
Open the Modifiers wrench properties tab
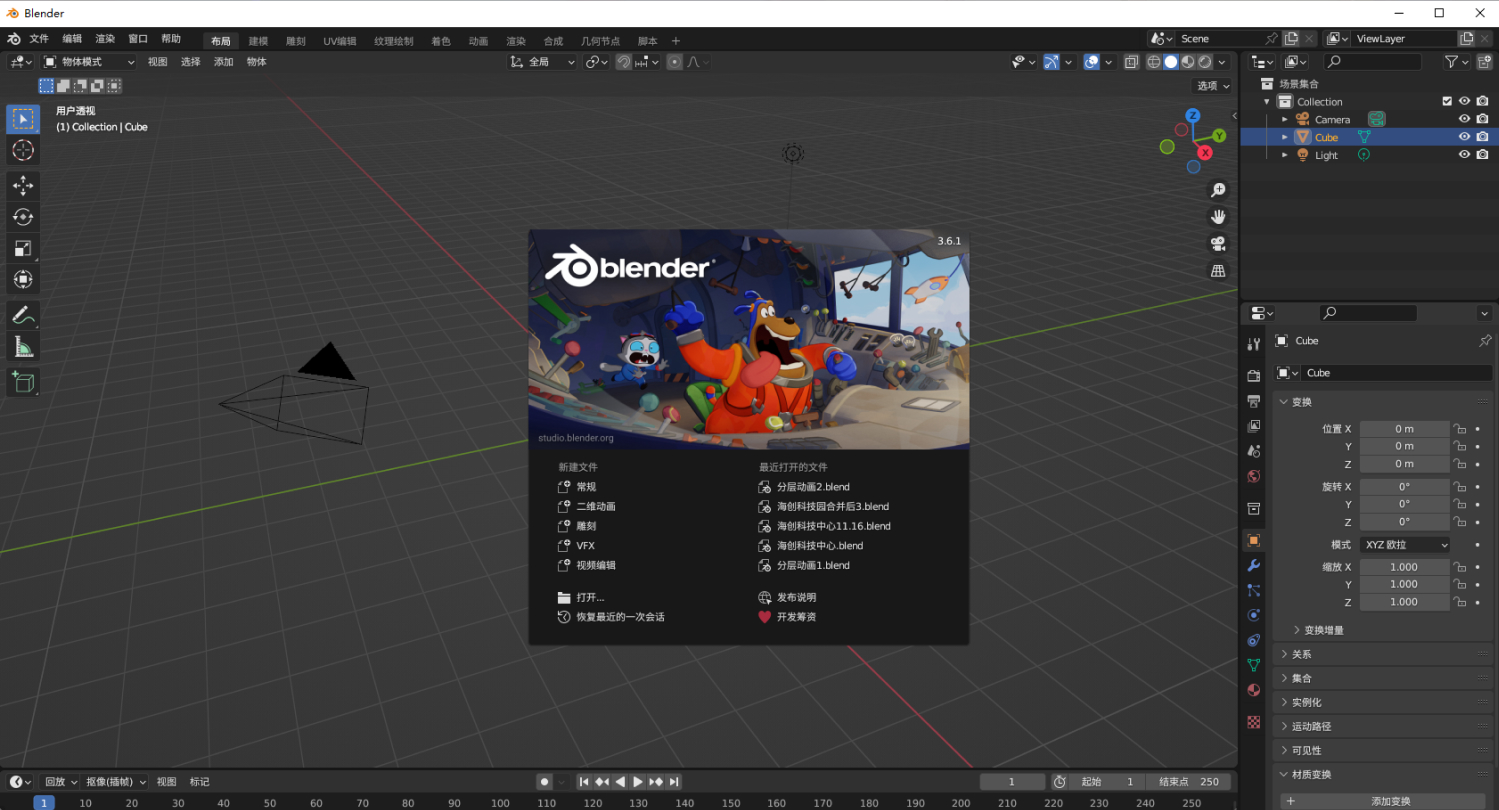pyautogui.click(x=1254, y=565)
